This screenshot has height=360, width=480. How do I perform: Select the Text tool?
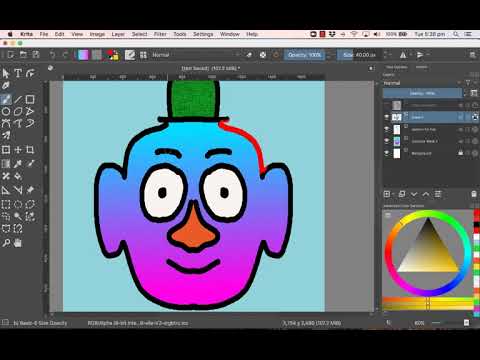(x=18, y=73)
